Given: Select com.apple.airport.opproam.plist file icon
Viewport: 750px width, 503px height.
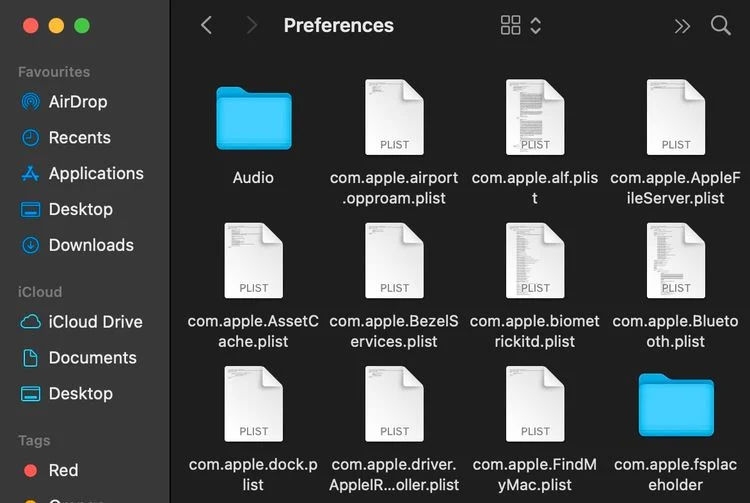Looking at the screenshot, I should 394,118.
